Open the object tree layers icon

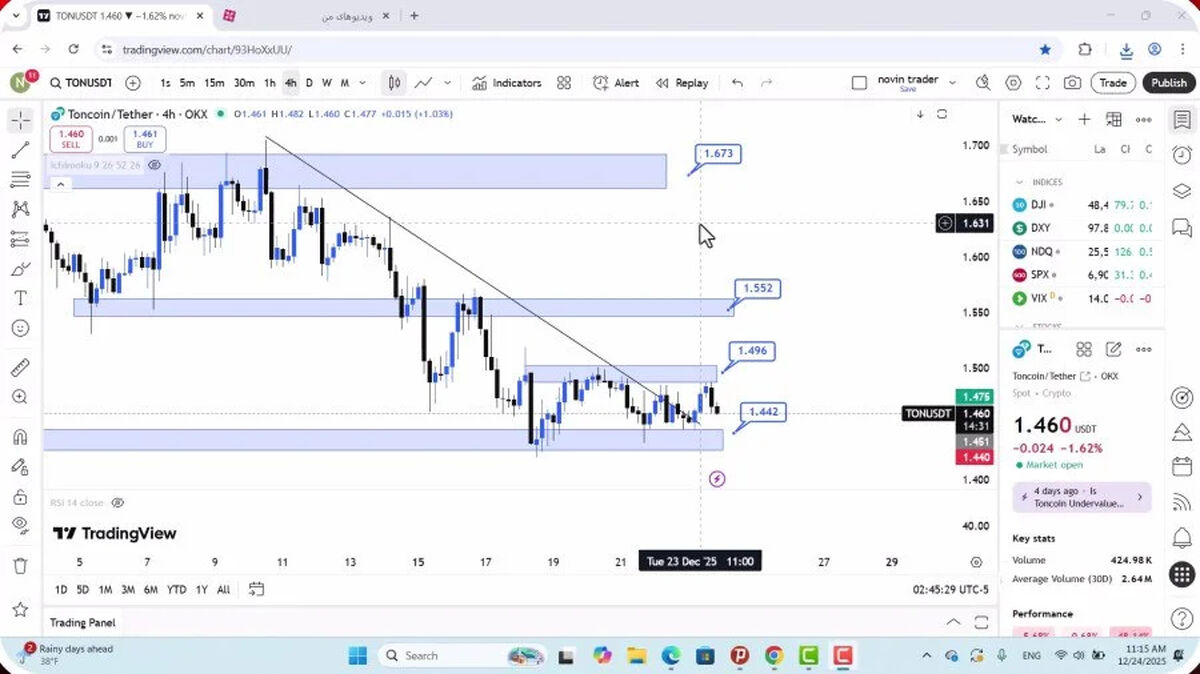[x=1182, y=191]
